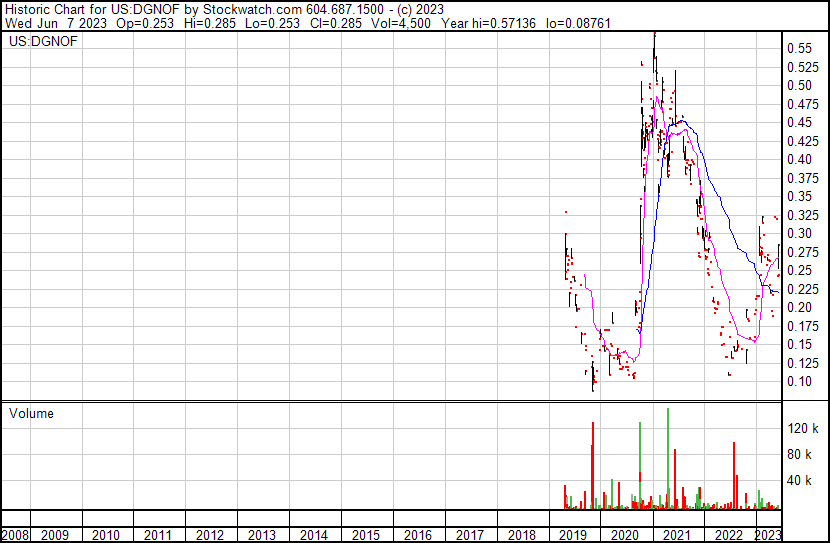Click the 2023 year label
This screenshot has width=830, height=543.
point(769,535)
